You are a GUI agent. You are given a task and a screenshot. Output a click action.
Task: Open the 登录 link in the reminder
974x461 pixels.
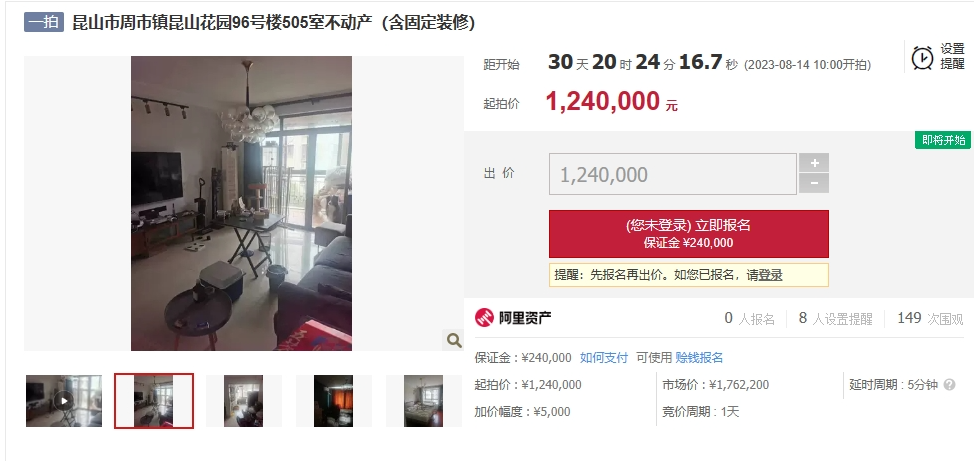[770, 275]
